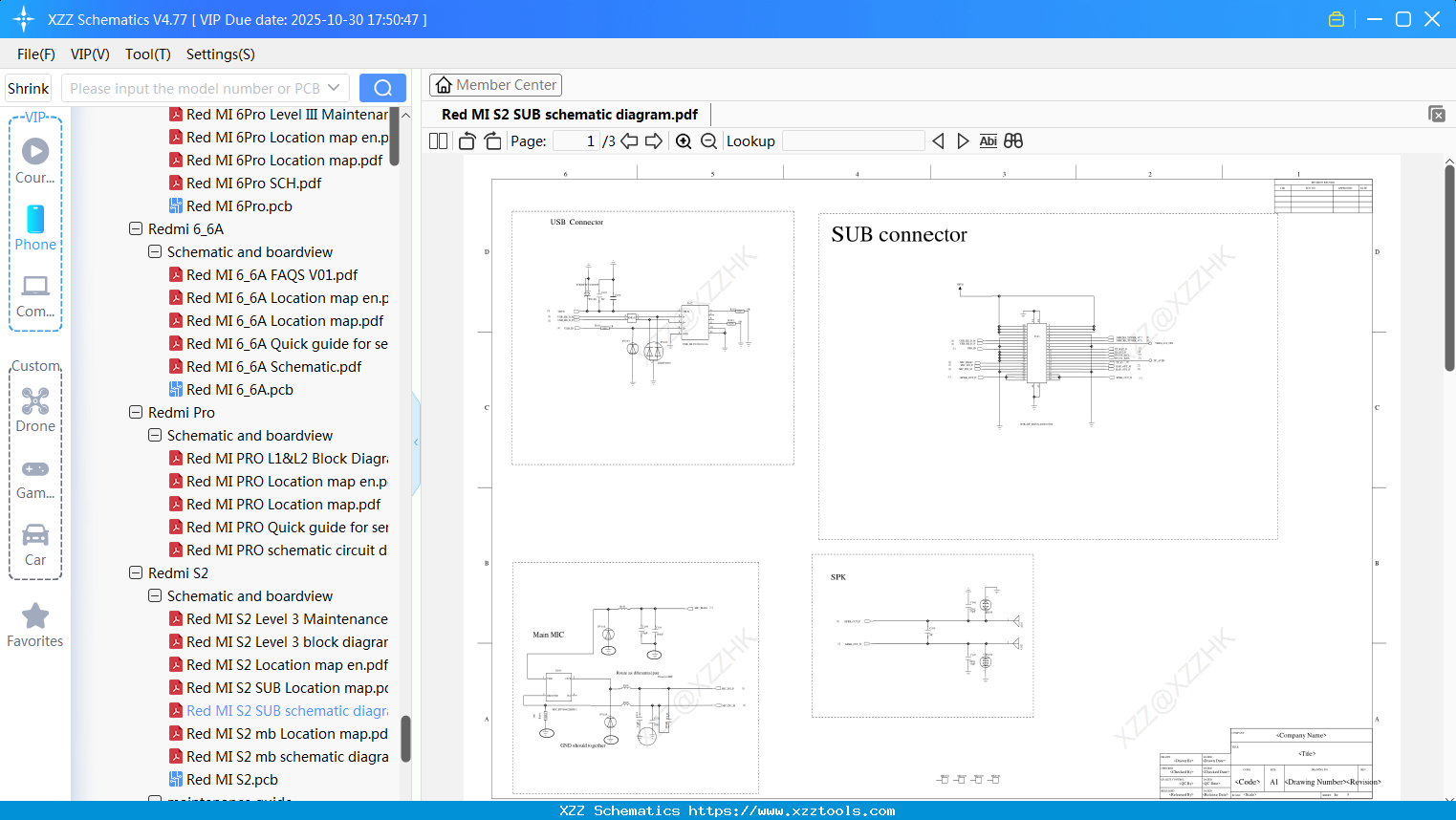The image size is (1456, 820).
Task: Collapse the Redmi S2 tree node
Action: click(135, 572)
